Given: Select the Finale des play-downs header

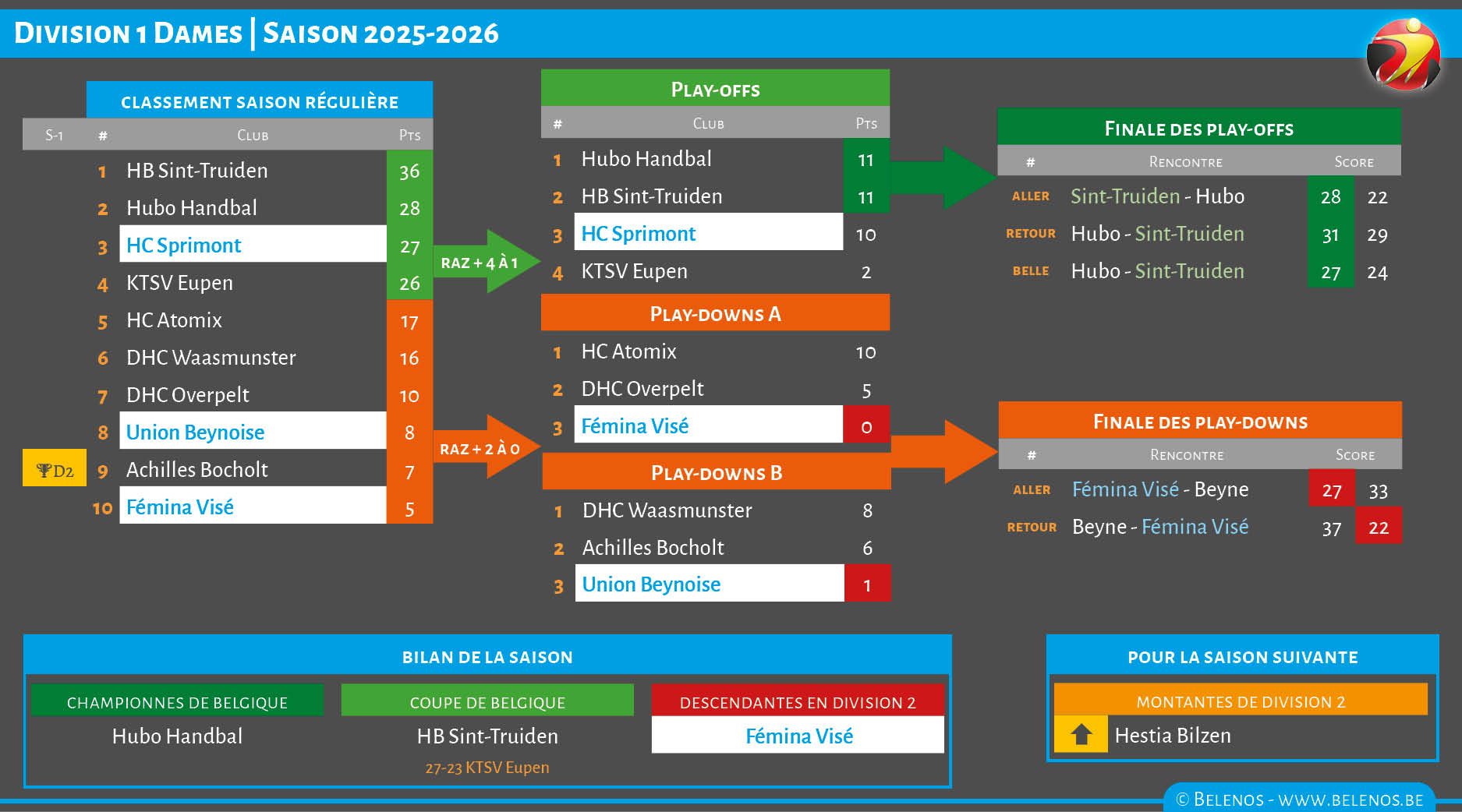Looking at the screenshot, I should pos(1200,421).
